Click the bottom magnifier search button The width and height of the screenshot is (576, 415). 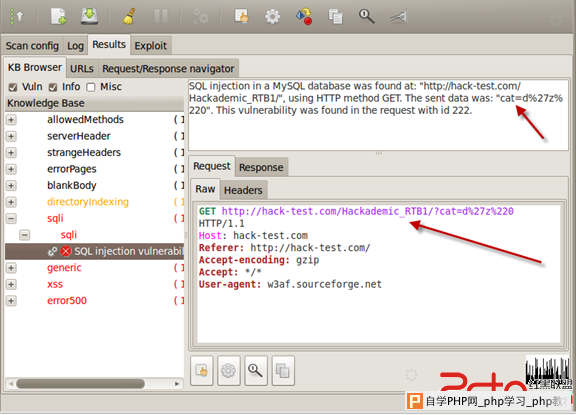click(x=256, y=371)
